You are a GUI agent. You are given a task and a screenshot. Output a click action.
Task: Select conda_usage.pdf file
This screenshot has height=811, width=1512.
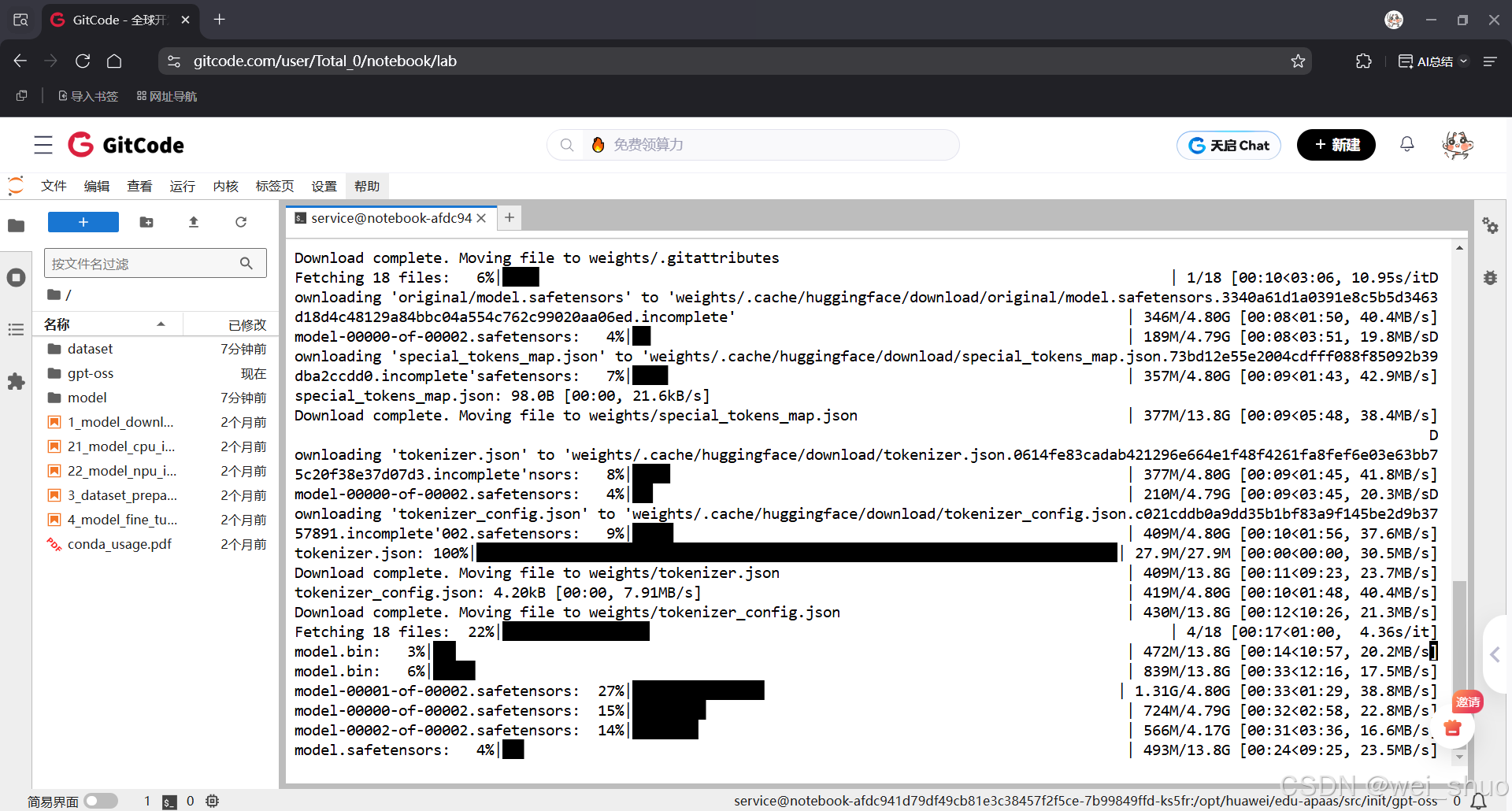(x=155, y=544)
